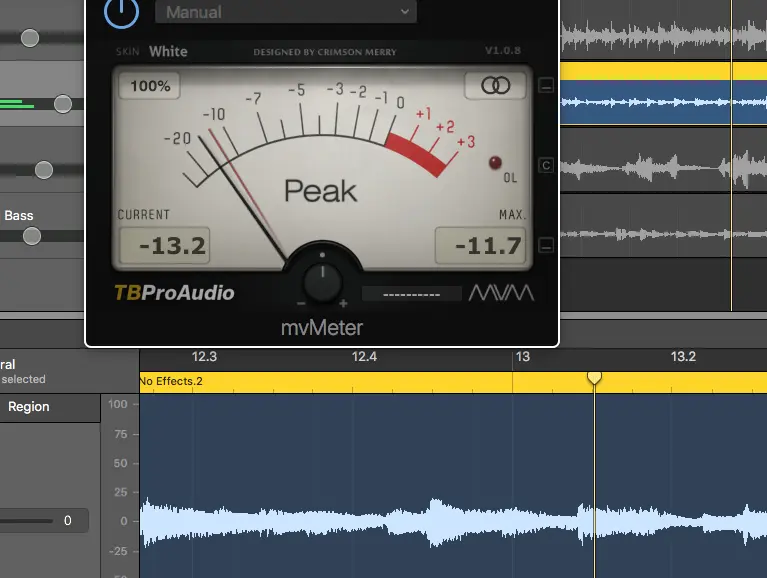Change the White skin selection

[168, 51]
